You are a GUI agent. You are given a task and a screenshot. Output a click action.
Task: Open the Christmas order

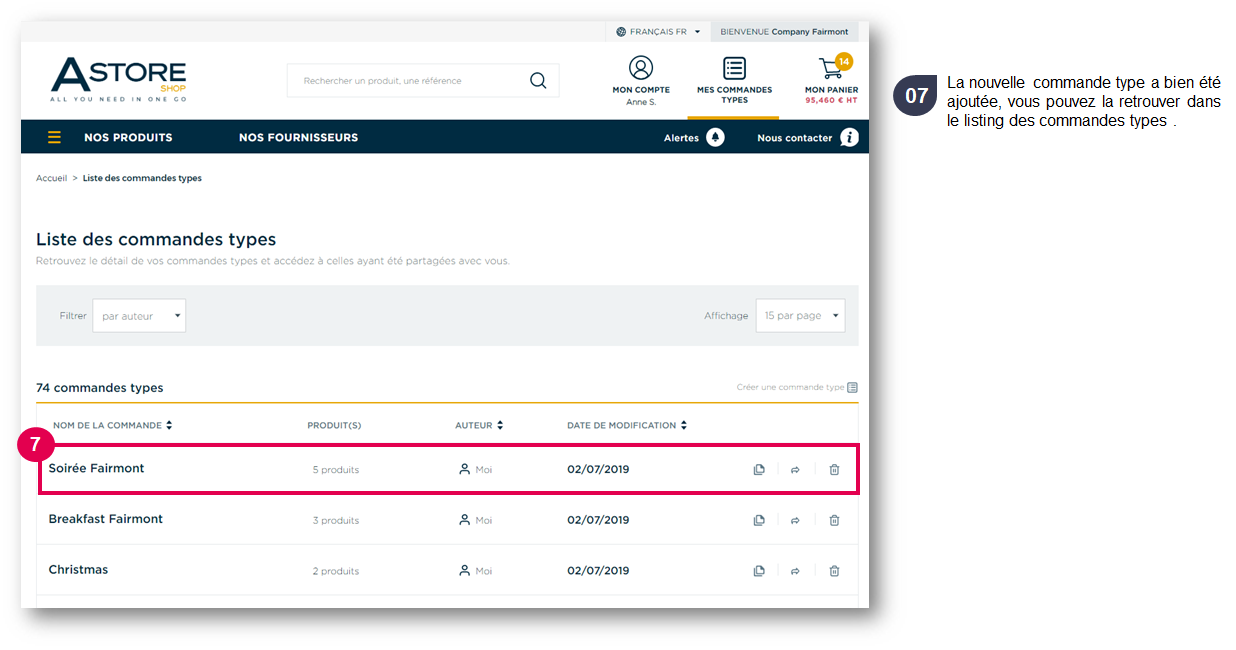[x=78, y=570]
